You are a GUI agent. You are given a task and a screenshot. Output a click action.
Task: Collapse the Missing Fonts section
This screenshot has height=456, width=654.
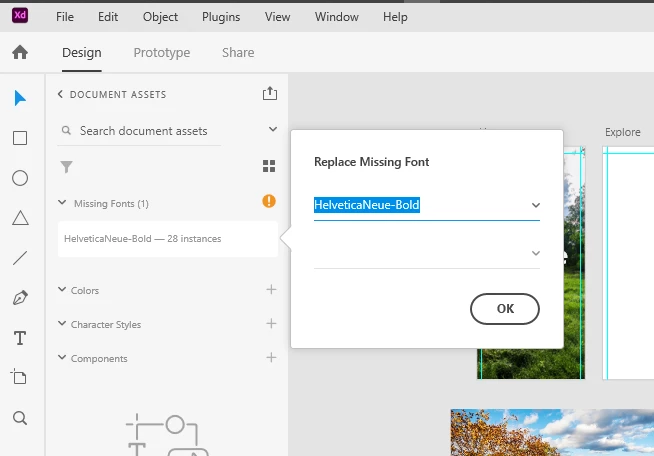pos(62,203)
